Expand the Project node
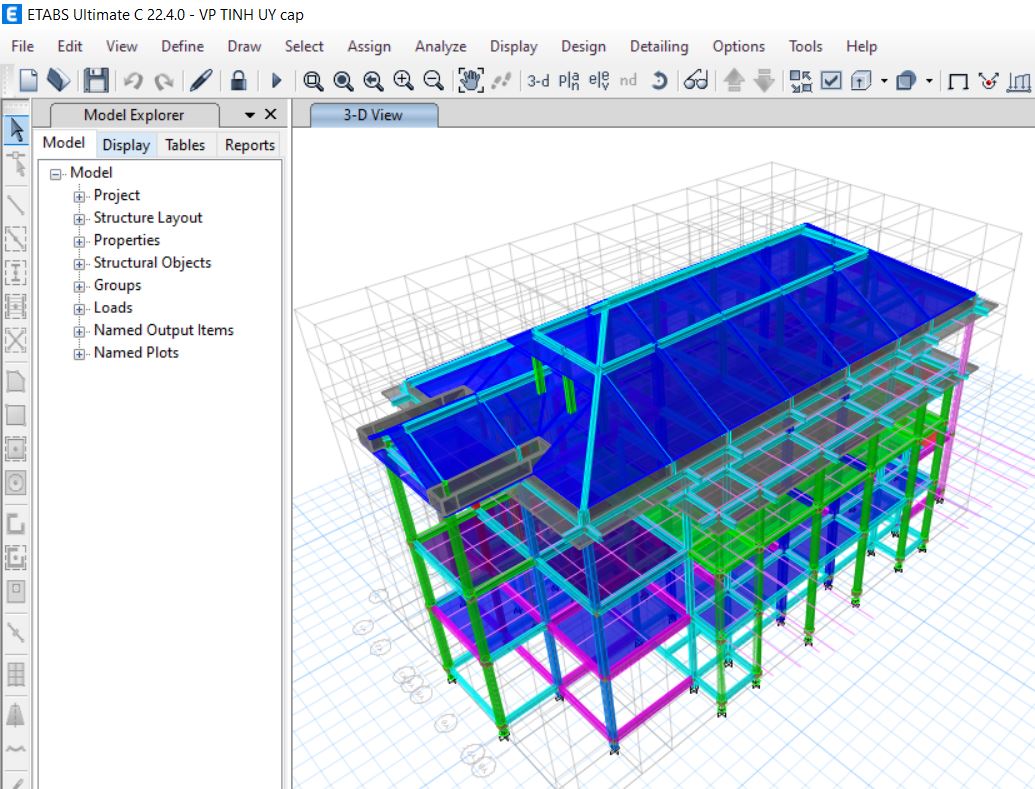 click(79, 196)
